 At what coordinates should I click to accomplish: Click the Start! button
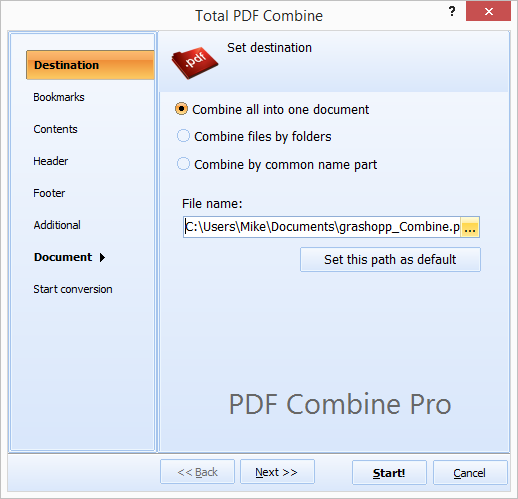(389, 473)
